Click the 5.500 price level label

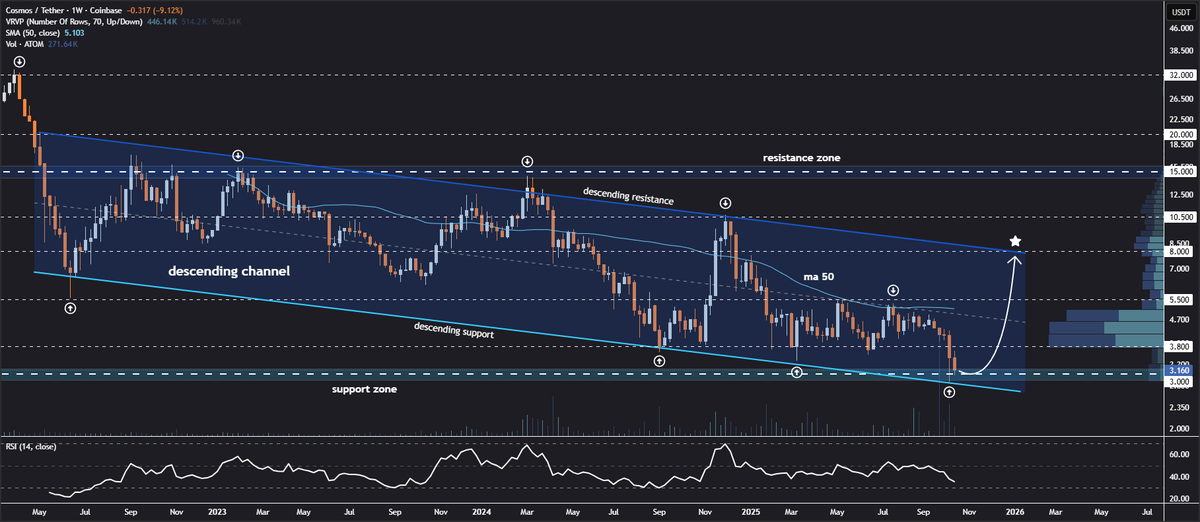(x=1177, y=299)
